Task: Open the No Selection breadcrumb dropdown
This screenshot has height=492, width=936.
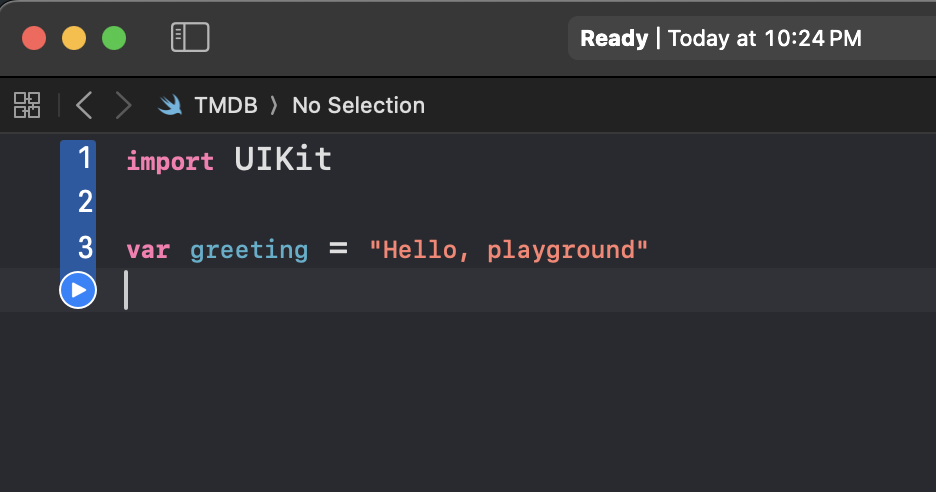Action: 358,106
